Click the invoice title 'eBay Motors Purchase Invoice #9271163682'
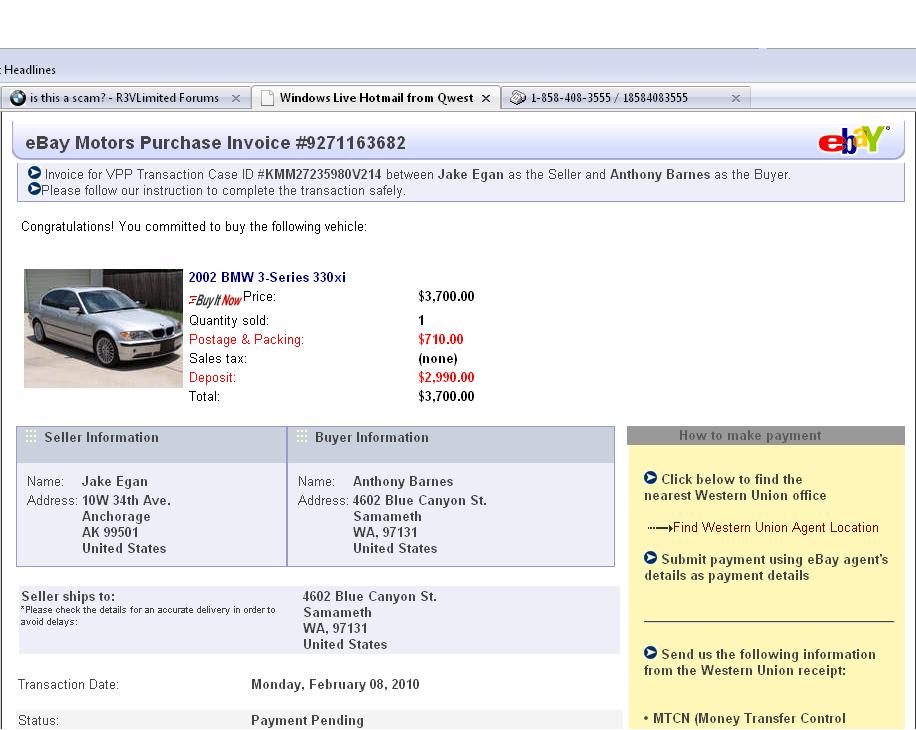The width and height of the screenshot is (916, 730). (216, 142)
